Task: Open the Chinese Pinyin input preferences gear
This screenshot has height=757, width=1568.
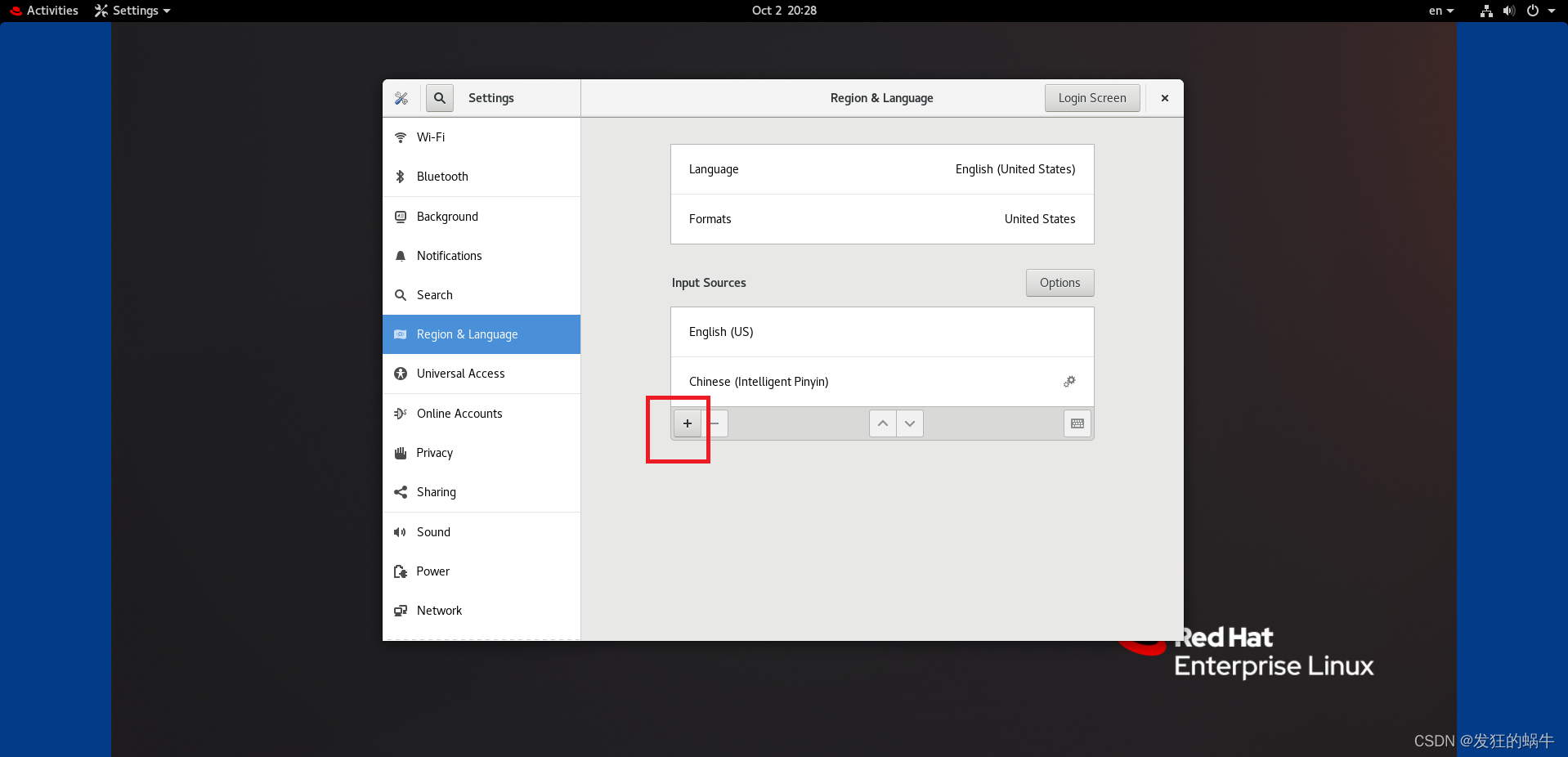Action: tap(1068, 382)
